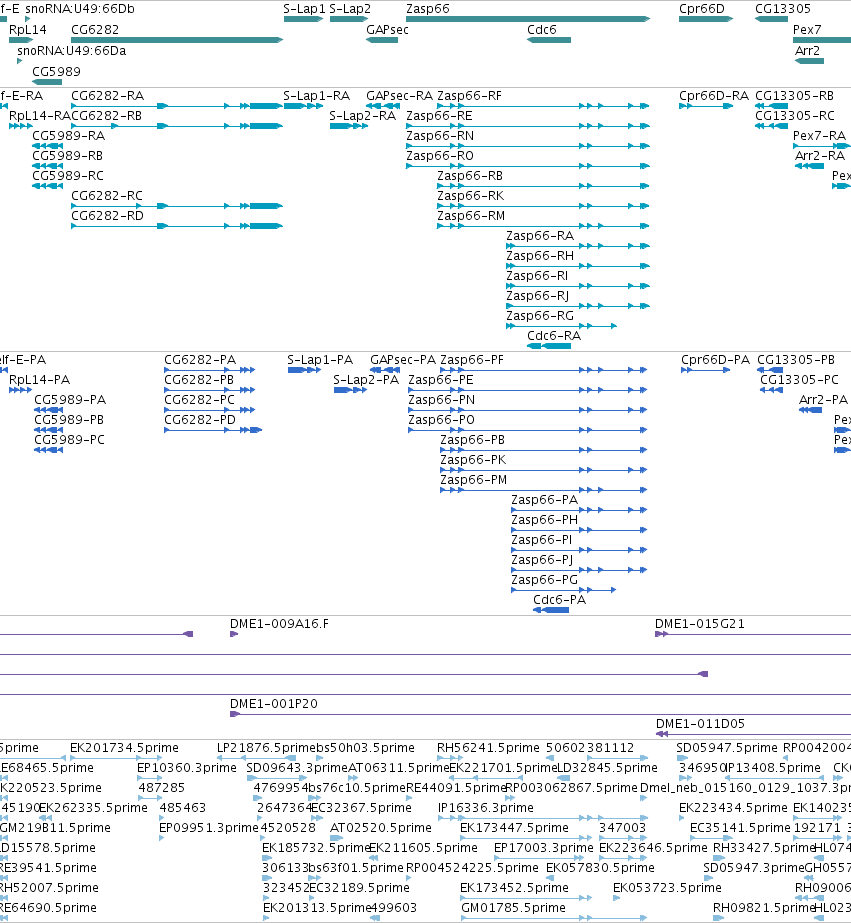Image resolution: width=851 pixels, height=923 pixels.
Task: Choose transcript Zasp66-RA
Action: (x=578, y=246)
